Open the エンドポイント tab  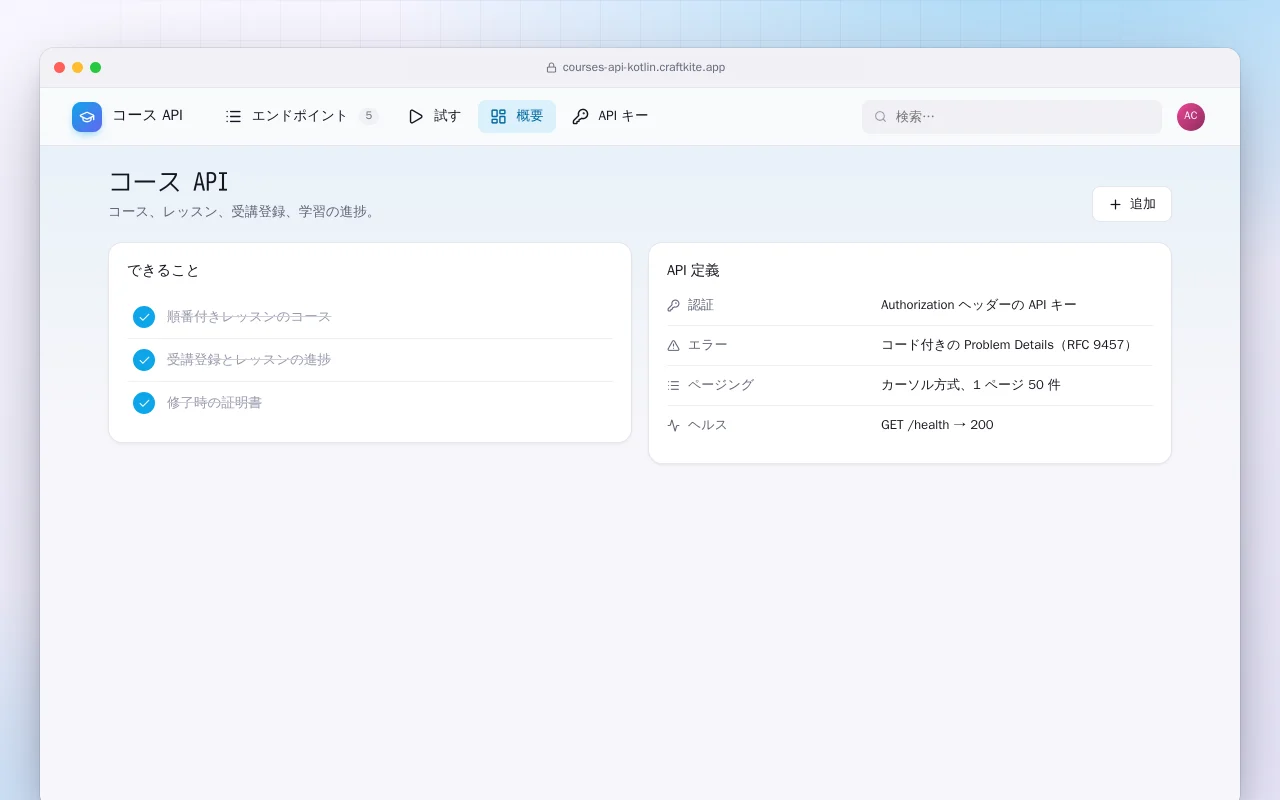click(x=301, y=116)
